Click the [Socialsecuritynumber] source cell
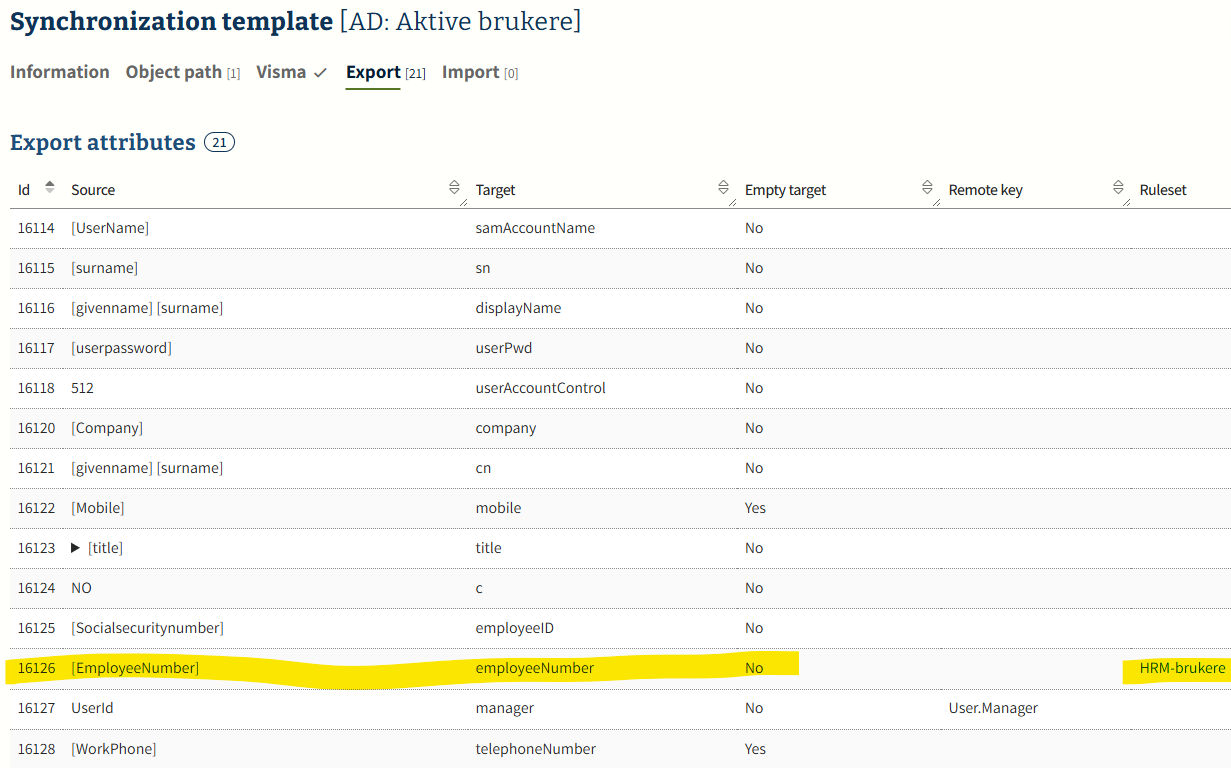The width and height of the screenshot is (1231, 768). click(147, 628)
